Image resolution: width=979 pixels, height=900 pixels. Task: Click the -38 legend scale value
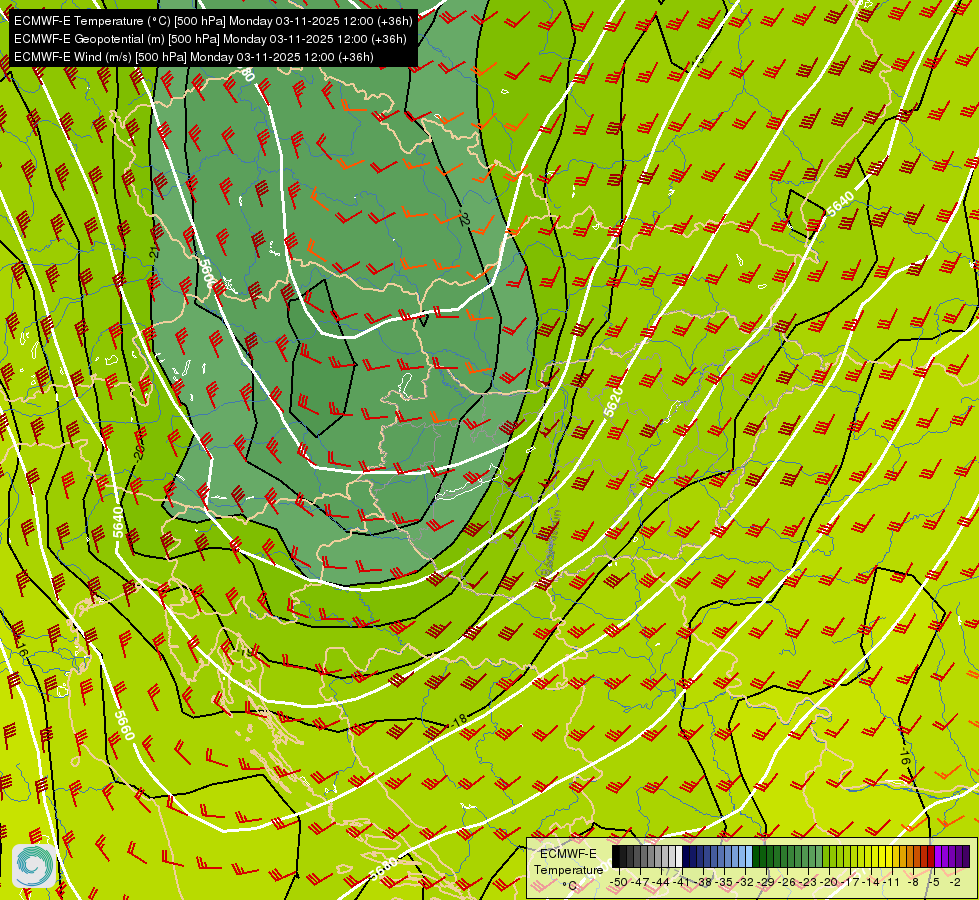click(702, 882)
